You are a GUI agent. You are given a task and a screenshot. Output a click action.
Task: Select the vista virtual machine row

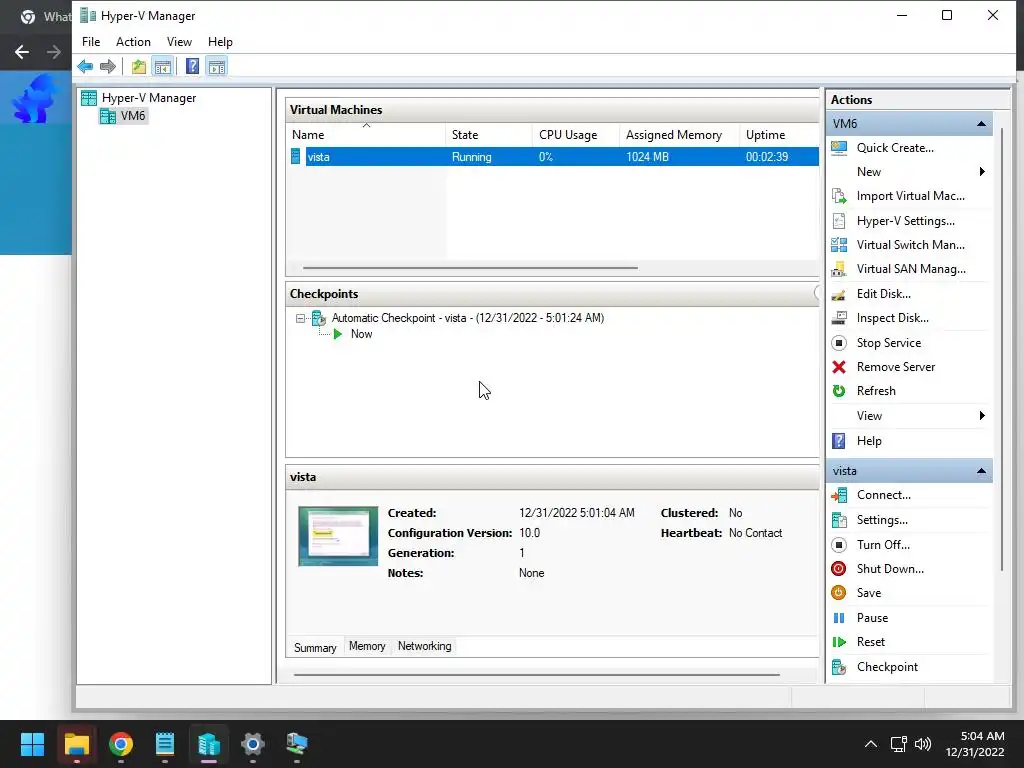pyautogui.click(x=554, y=157)
